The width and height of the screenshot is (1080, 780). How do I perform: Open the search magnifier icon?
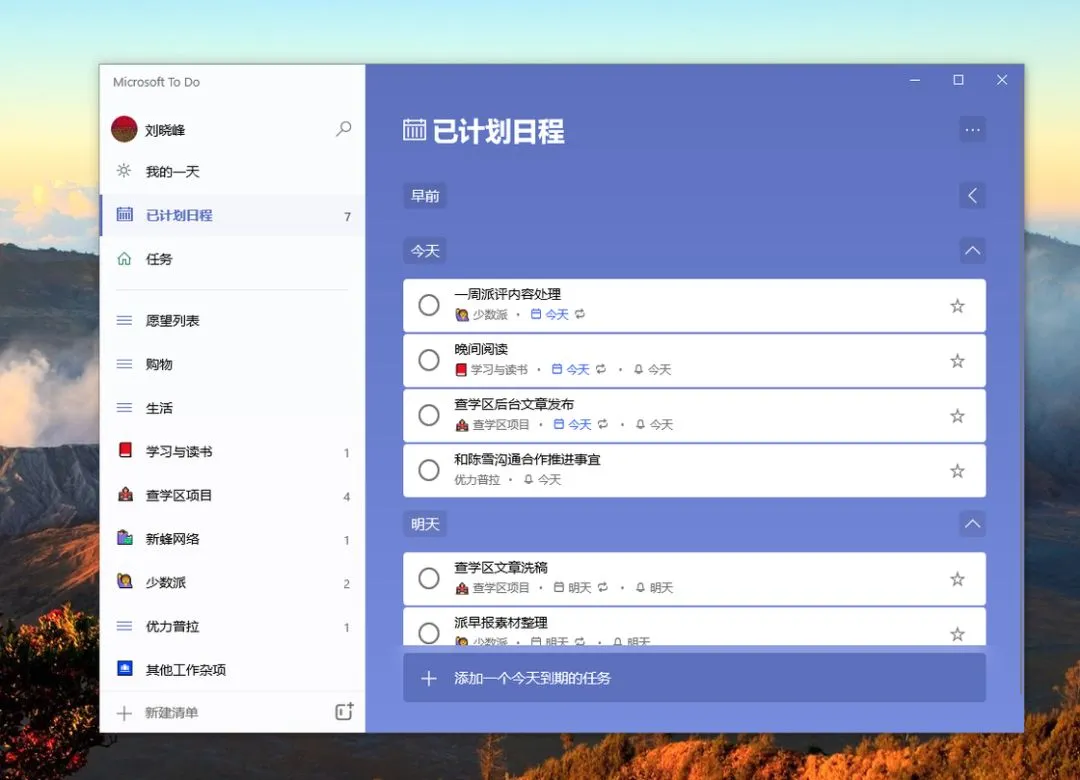click(x=343, y=129)
